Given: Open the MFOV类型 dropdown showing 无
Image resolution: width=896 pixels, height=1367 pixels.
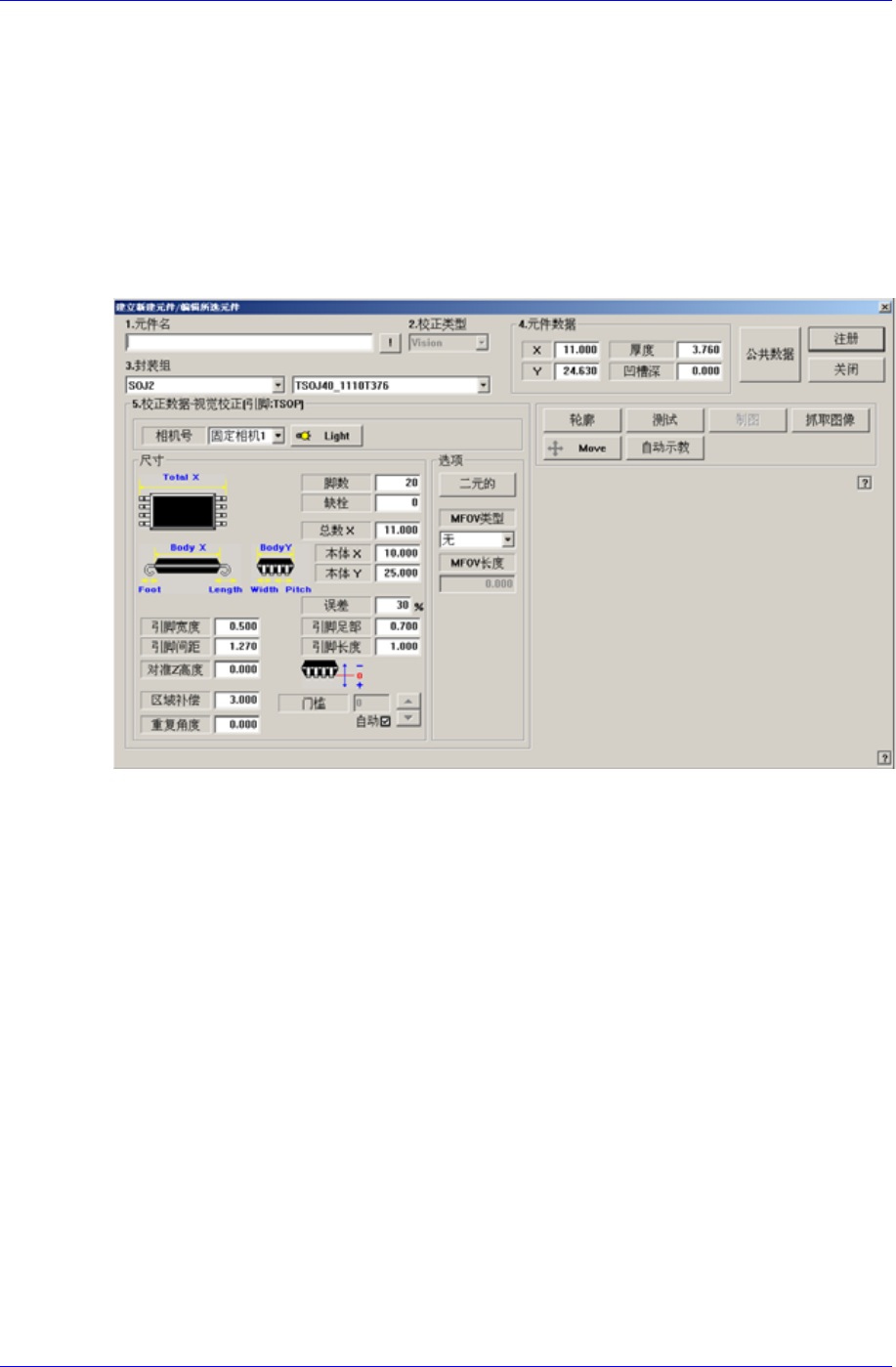Looking at the screenshot, I should pyautogui.click(x=508, y=539).
